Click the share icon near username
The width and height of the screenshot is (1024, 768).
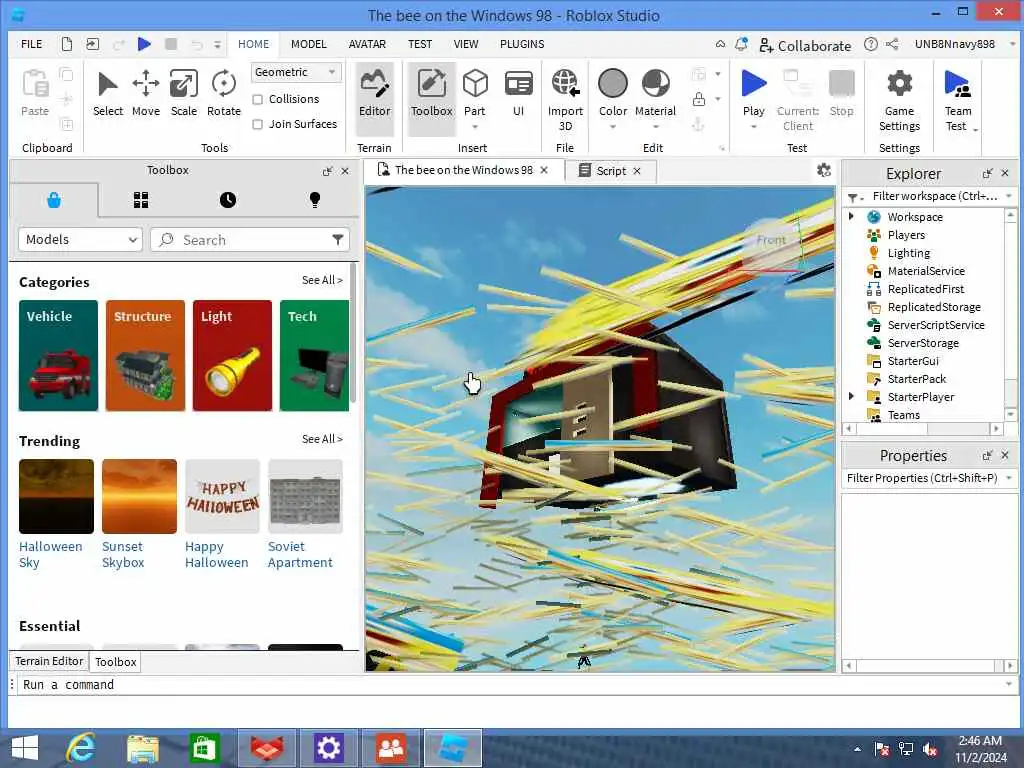pos(892,44)
